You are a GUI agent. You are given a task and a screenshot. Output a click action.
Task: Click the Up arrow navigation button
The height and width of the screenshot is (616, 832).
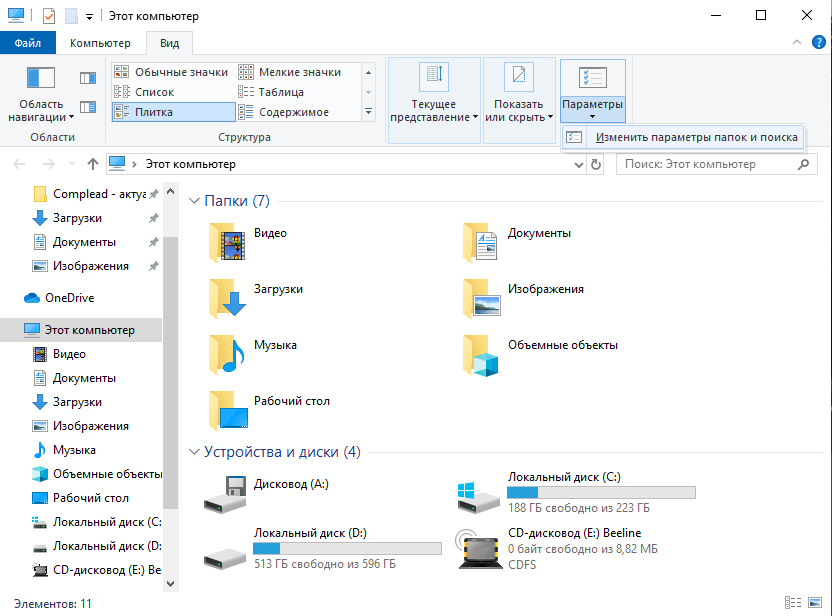(x=92, y=164)
